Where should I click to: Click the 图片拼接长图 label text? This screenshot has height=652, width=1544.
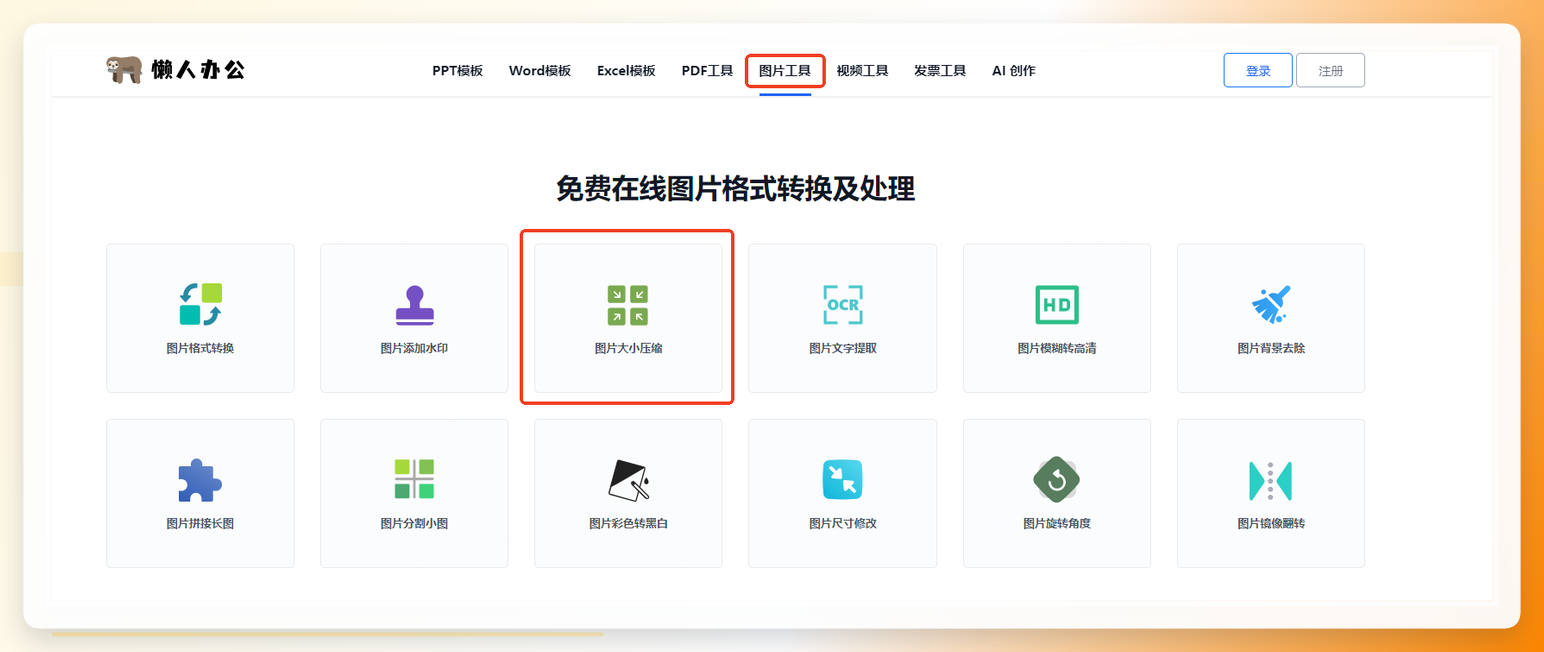(x=200, y=524)
